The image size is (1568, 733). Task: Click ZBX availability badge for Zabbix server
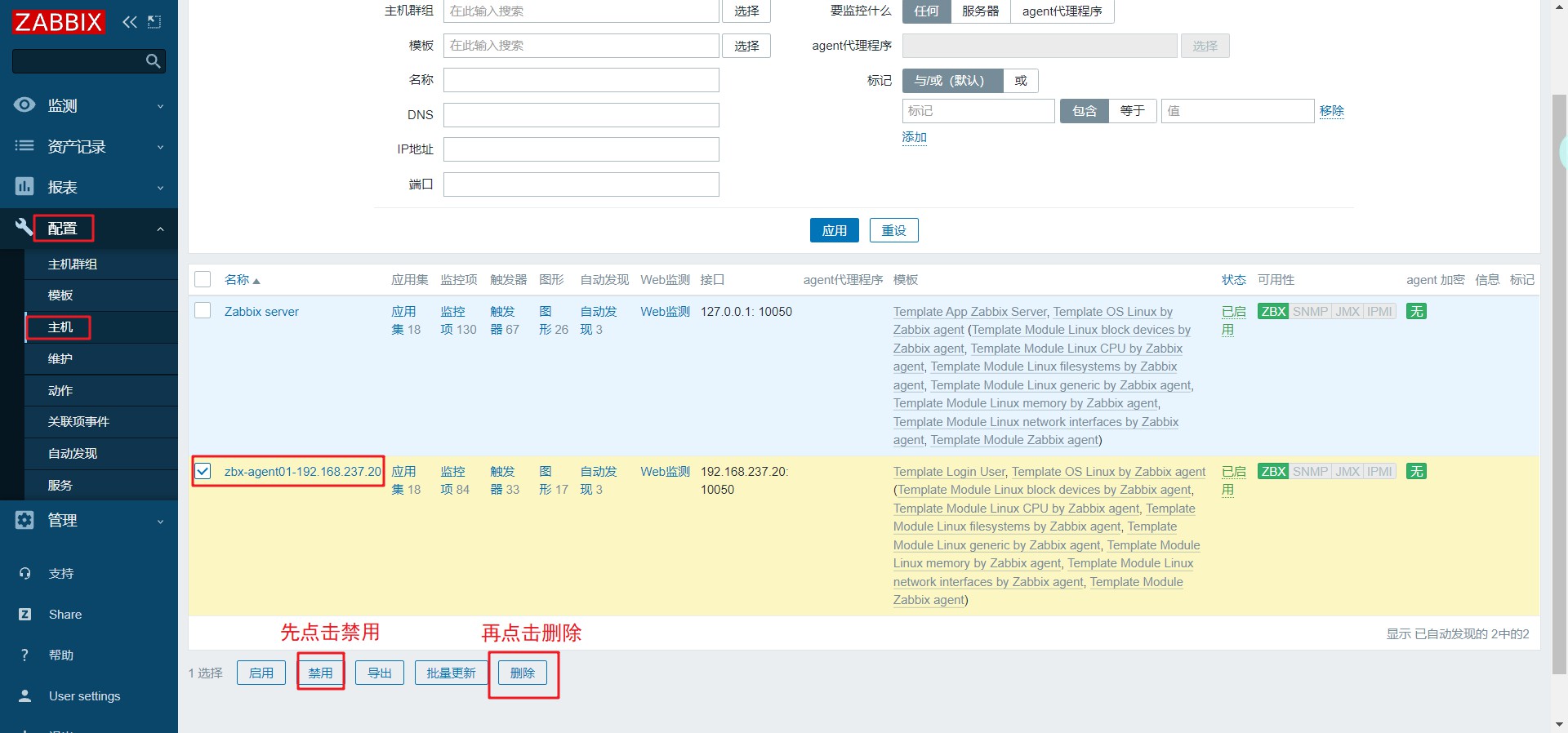click(x=1273, y=311)
